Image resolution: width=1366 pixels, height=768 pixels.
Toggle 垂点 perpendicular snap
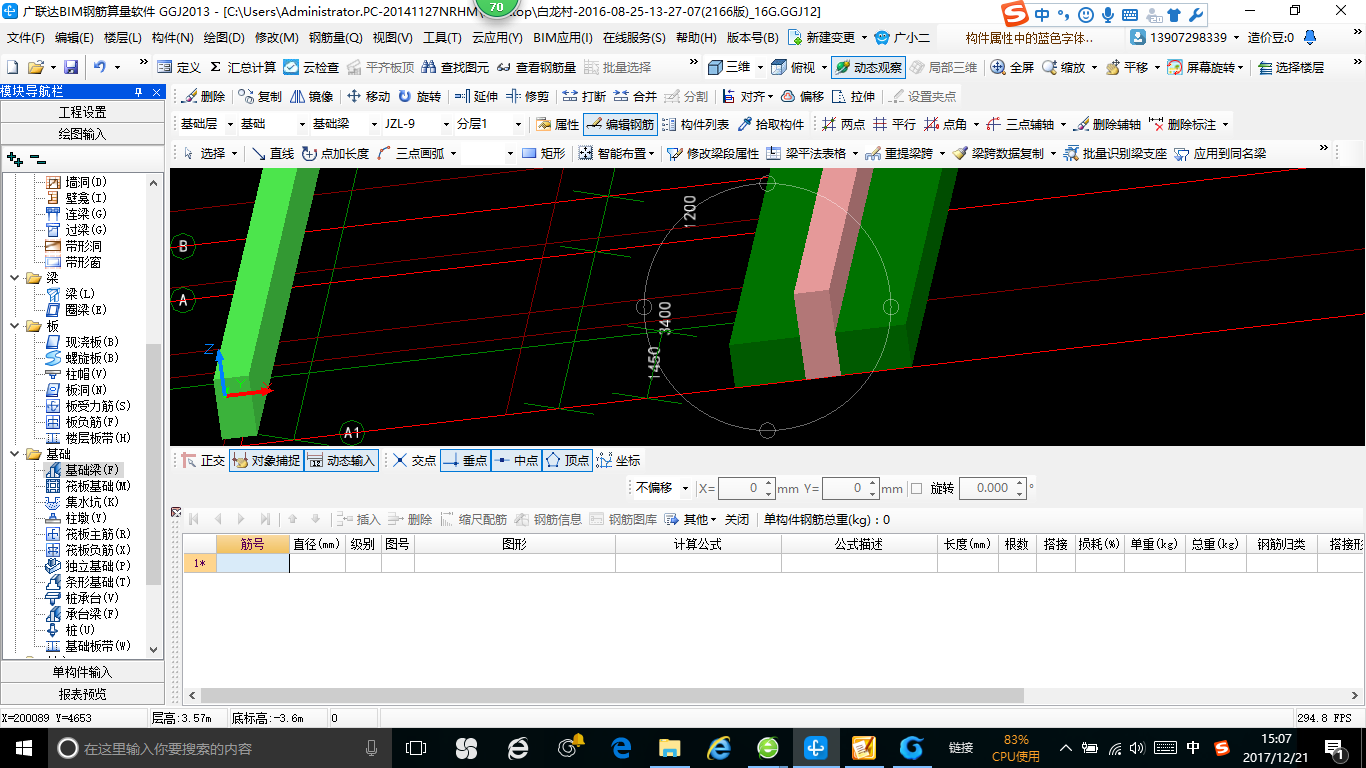(464, 460)
